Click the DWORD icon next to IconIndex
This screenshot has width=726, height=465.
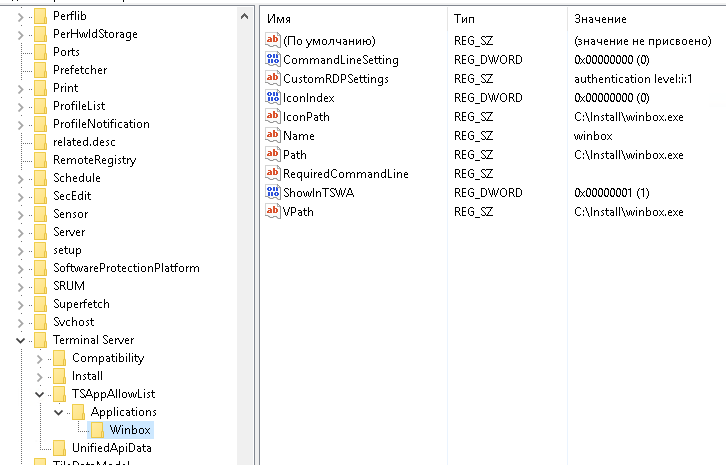coord(273,98)
